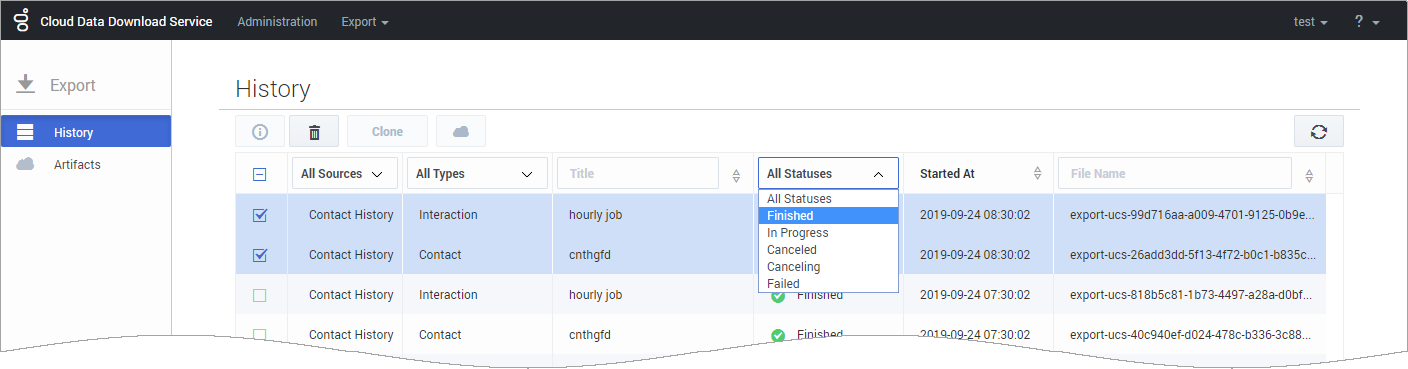
Task: Open the Export menu in top bar
Action: 365,21
